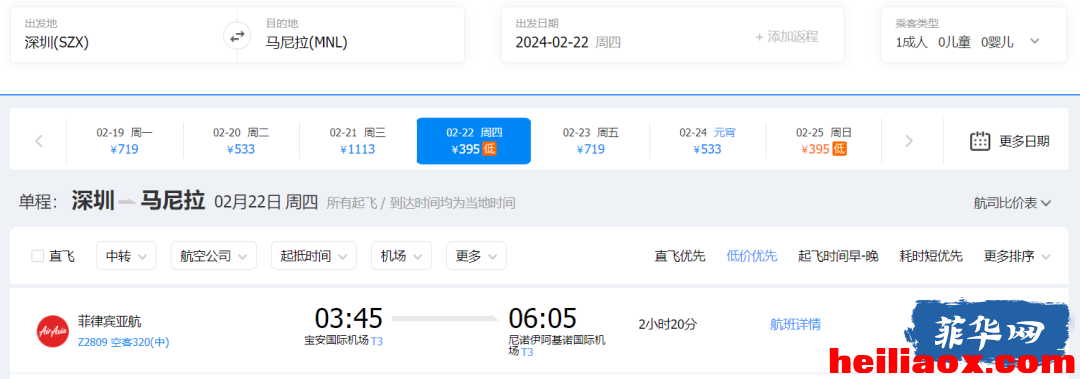Click 添加返程 to add return trip
Viewport: 1080px width, 379px height.
pyautogui.click(x=787, y=37)
